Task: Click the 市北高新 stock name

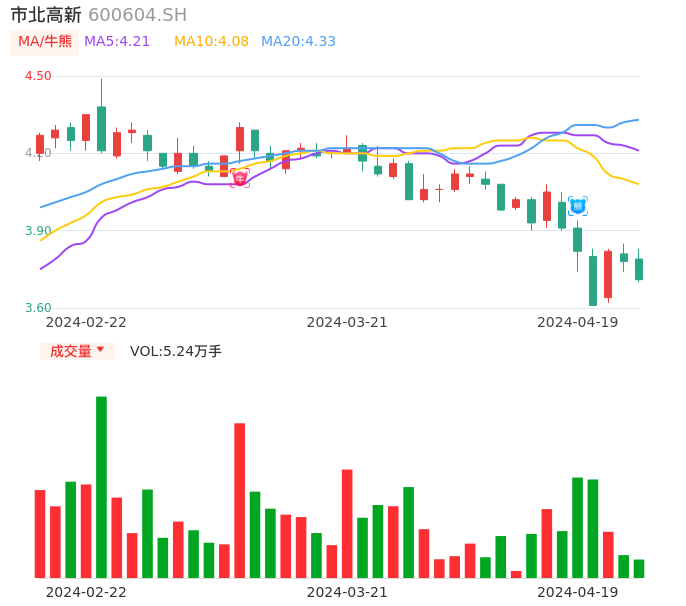Action: (x=46, y=15)
